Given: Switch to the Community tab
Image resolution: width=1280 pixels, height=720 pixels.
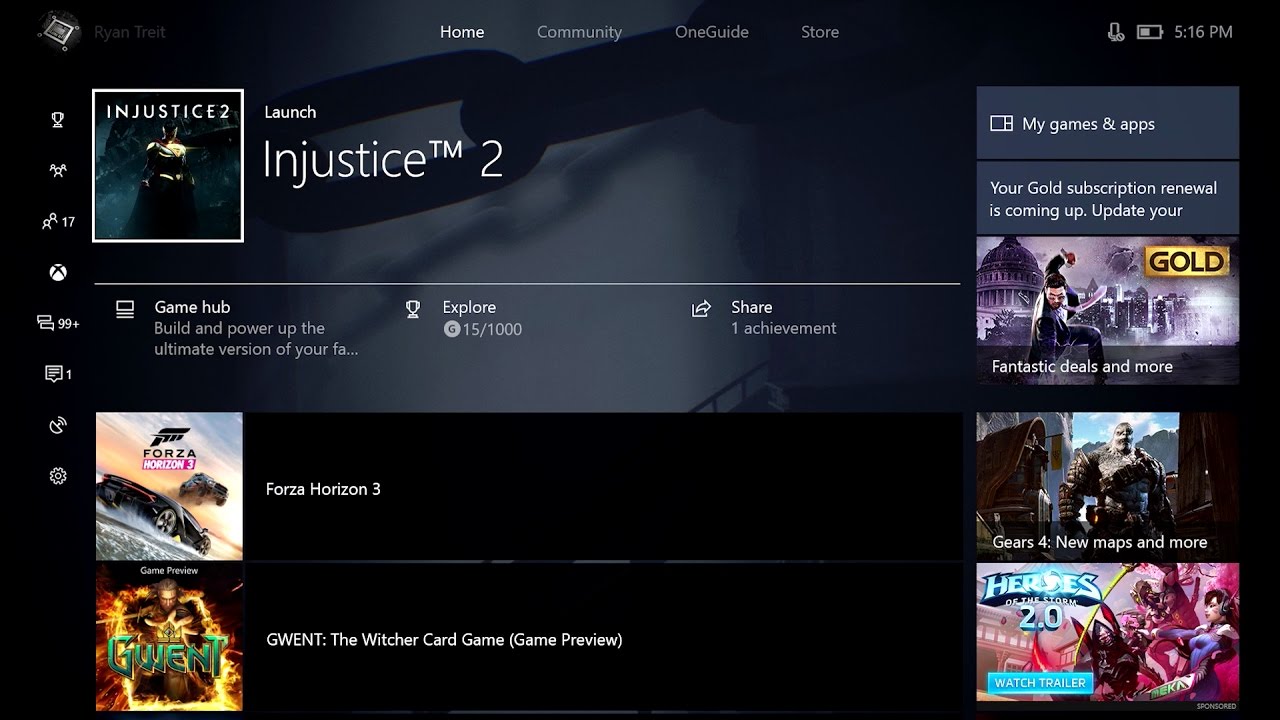Looking at the screenshot, I should pyautogui.click(x=579, y=32).
